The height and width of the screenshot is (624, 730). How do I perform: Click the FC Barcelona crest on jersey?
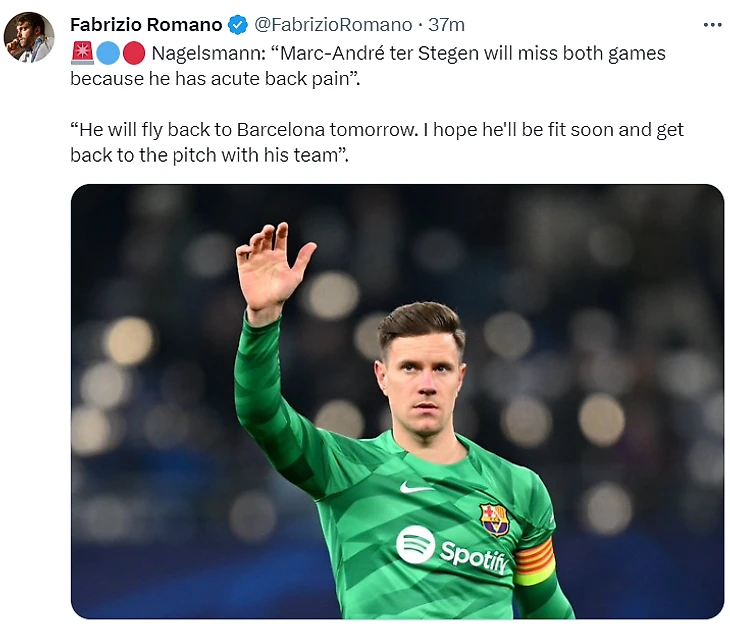coord(494,519)
